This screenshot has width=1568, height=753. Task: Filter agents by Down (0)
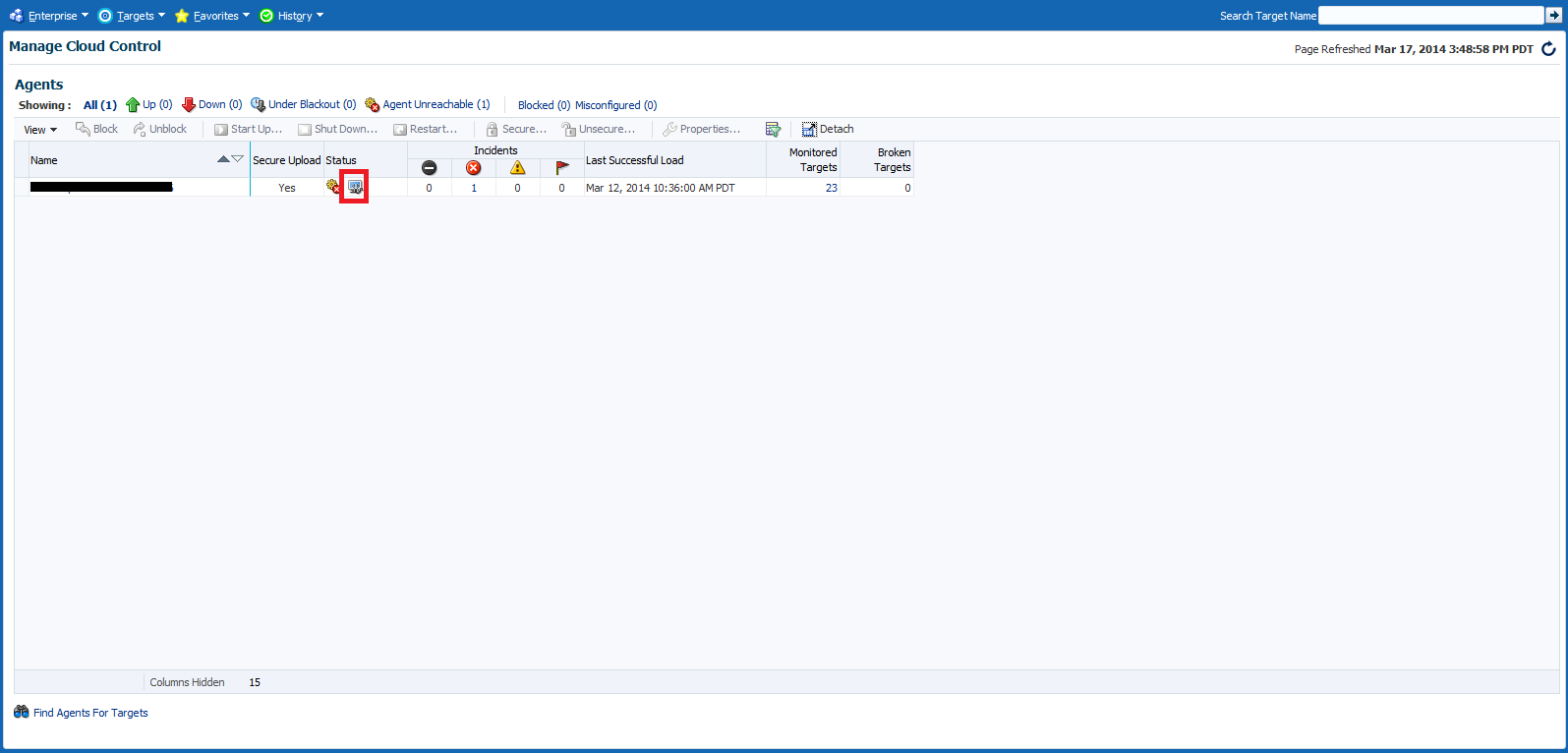212,104
